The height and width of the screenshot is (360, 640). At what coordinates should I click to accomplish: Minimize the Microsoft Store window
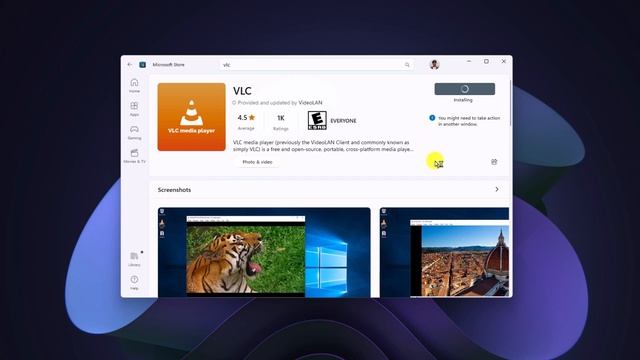[x=469, y=61]
